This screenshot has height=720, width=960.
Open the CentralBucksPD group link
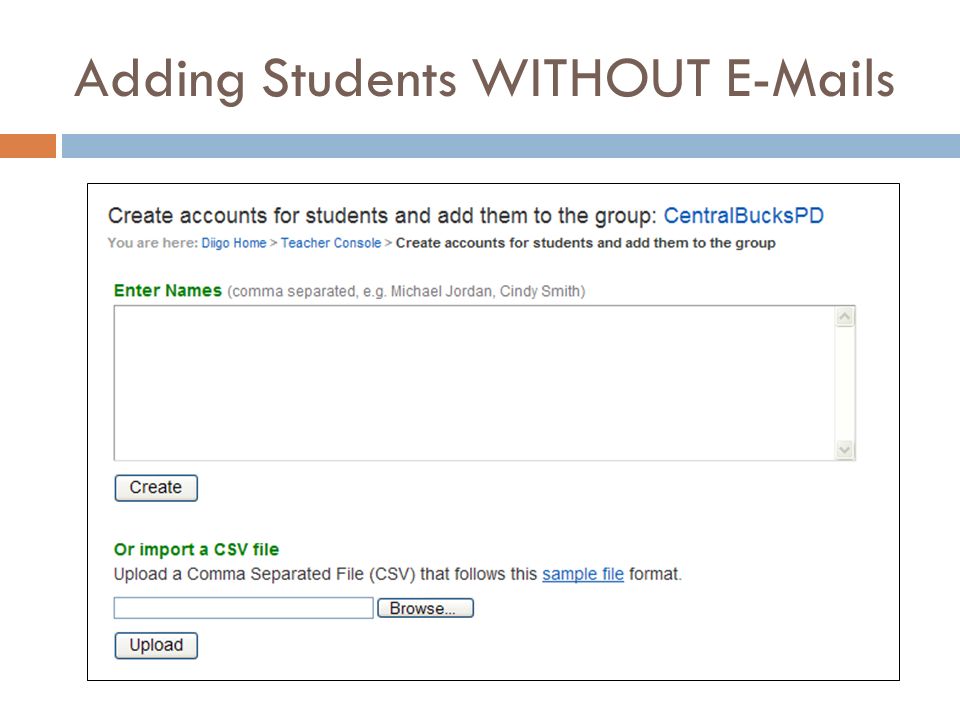(x=743, y=216)
